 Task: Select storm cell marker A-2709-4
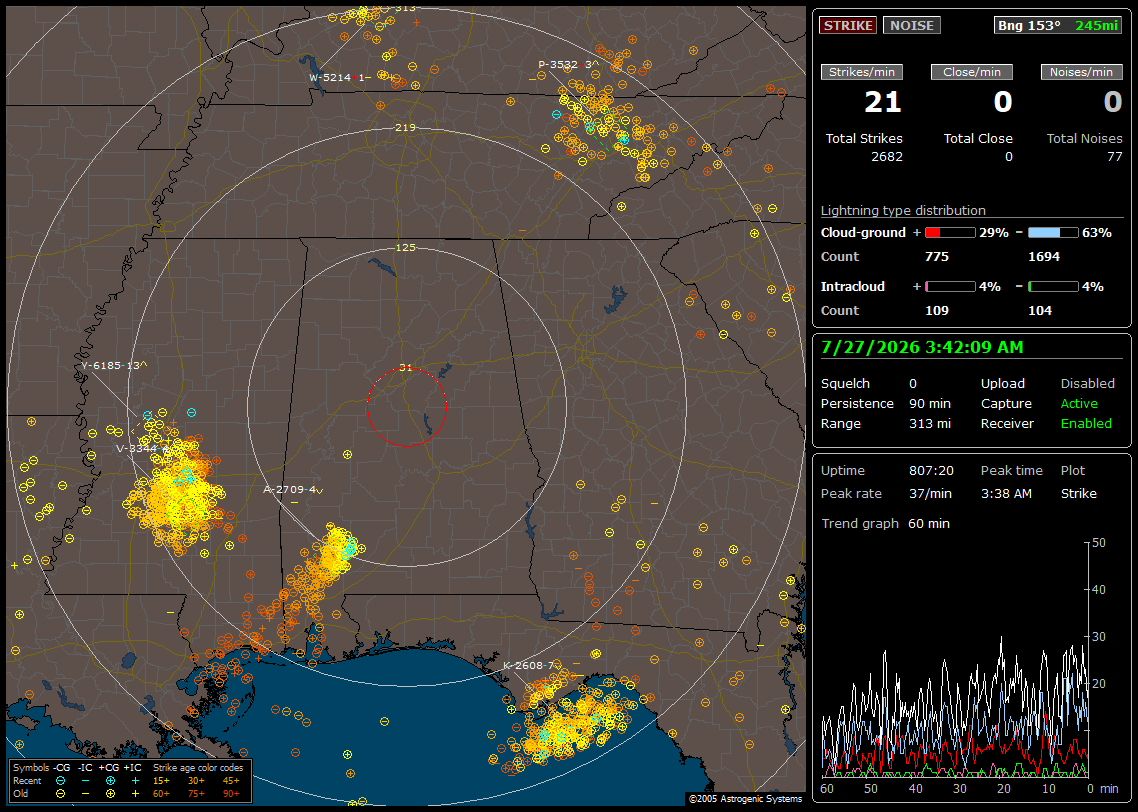(292, 490)
